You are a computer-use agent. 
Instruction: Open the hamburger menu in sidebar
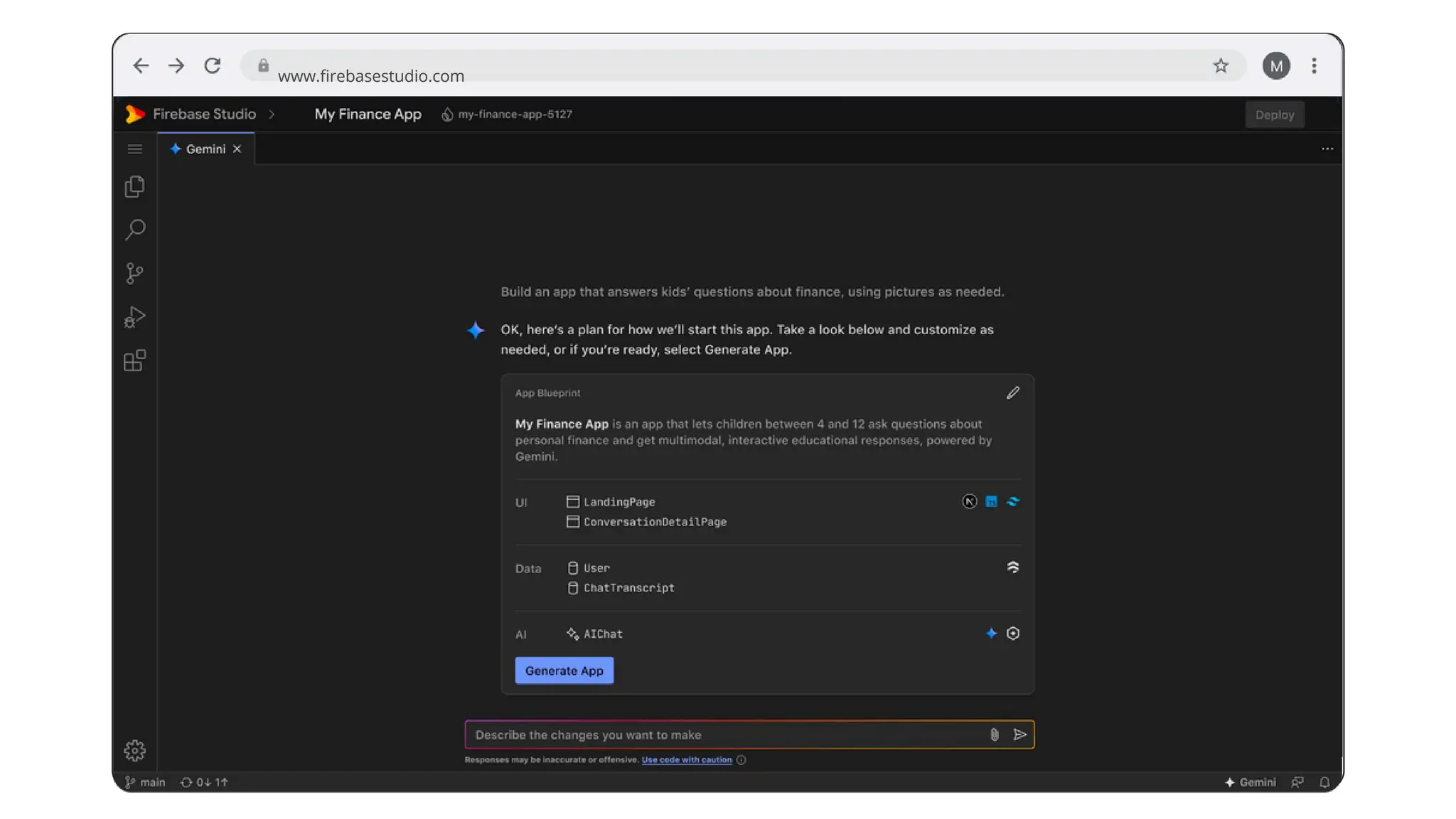point(135,149)
